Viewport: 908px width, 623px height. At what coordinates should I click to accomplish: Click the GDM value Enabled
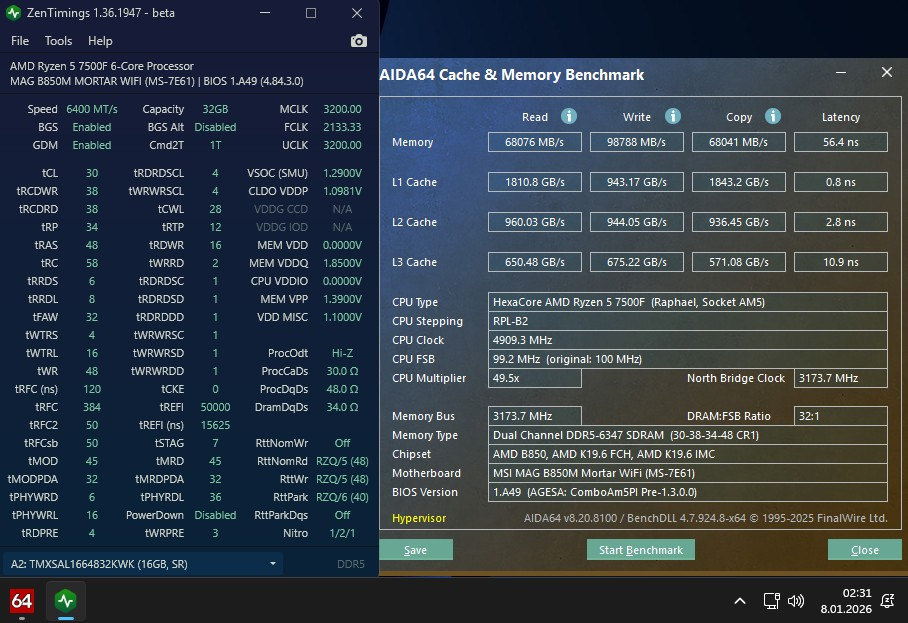click(91, 145)
